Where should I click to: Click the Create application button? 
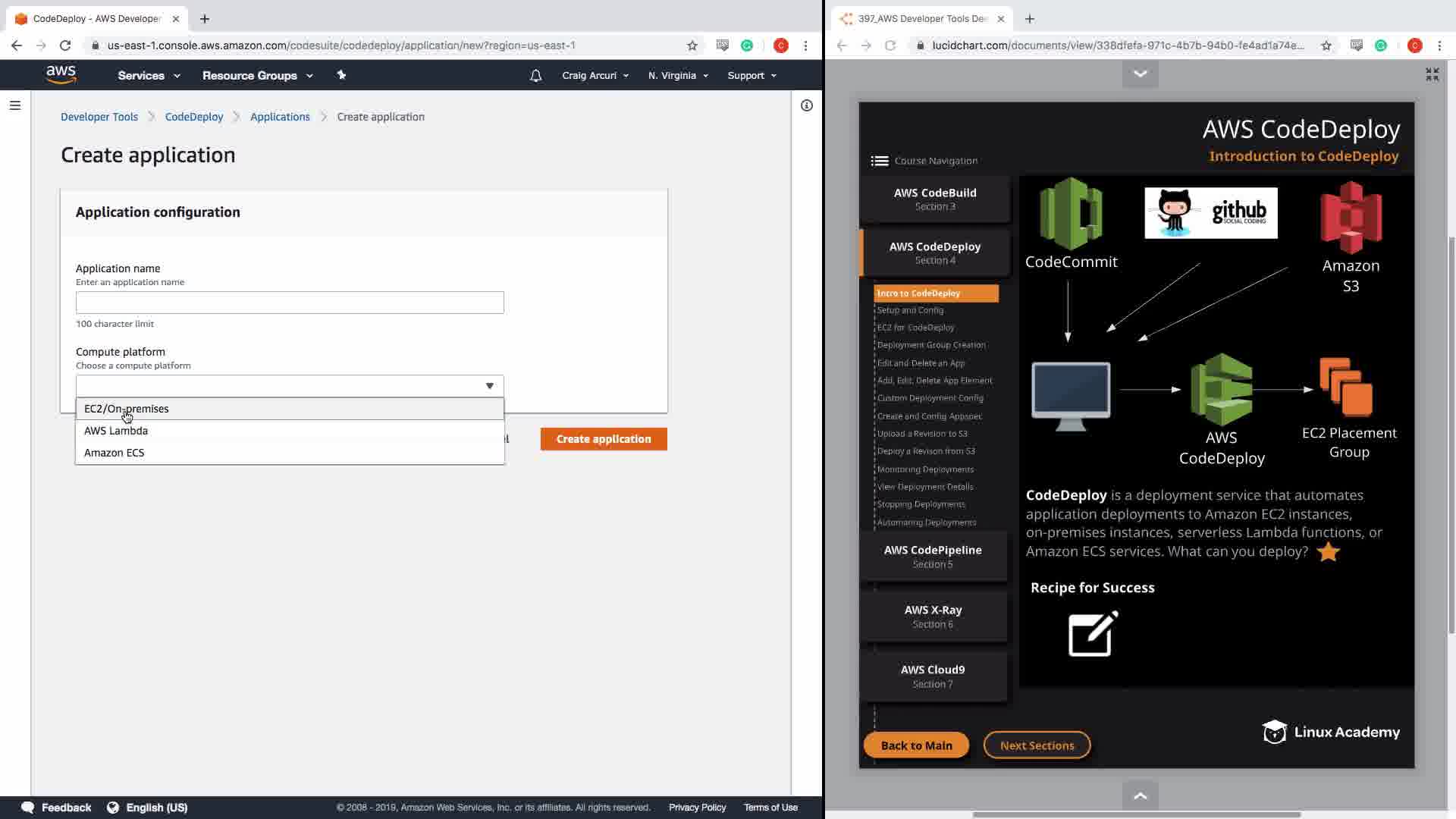[604, 439]
